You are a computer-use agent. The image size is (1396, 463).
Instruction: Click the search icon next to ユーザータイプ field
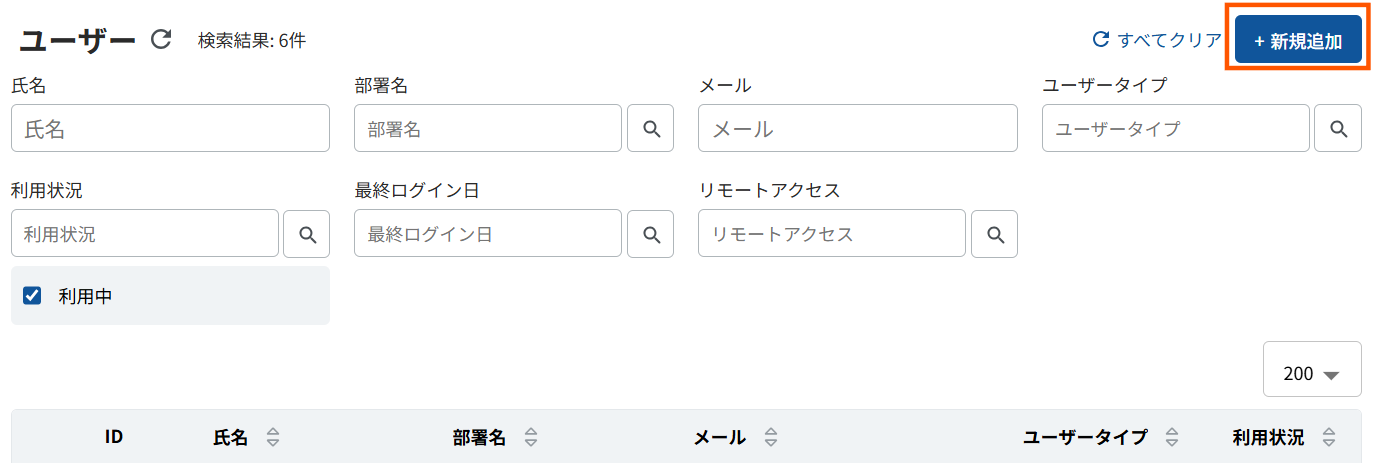(1339, 128)
